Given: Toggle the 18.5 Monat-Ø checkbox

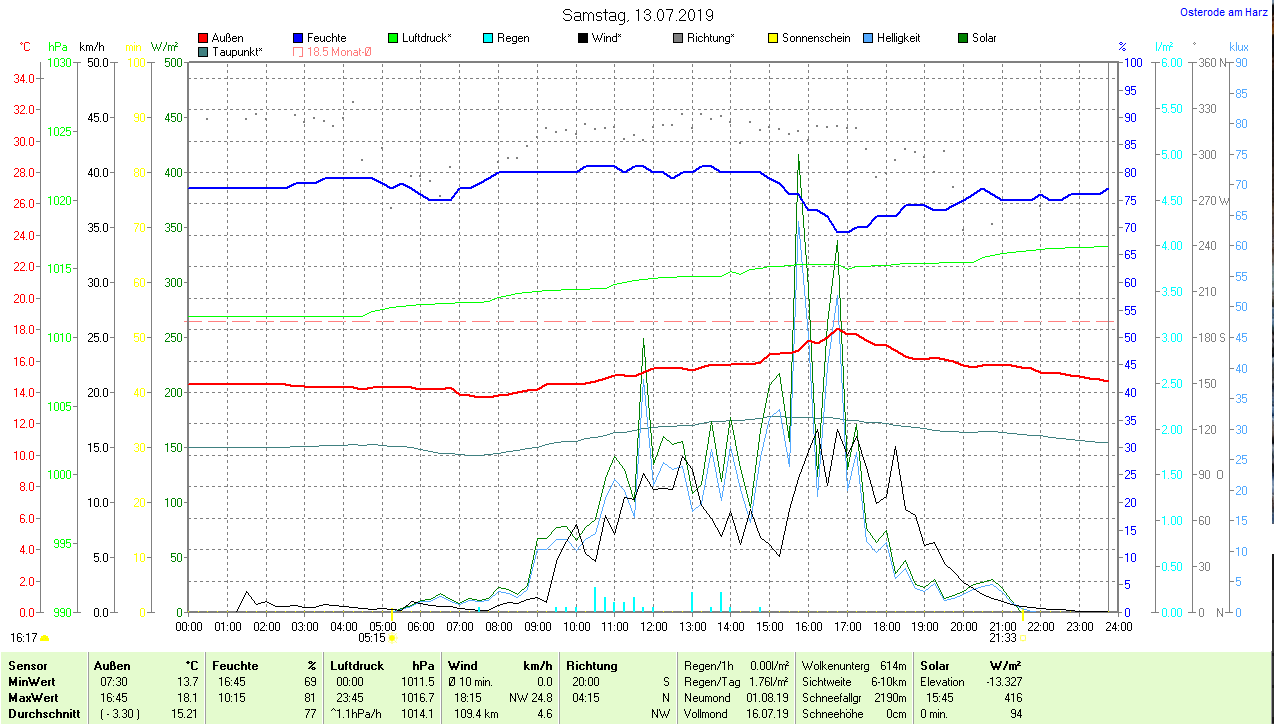Looking at the screenshot, I should [x=298, y=51].
